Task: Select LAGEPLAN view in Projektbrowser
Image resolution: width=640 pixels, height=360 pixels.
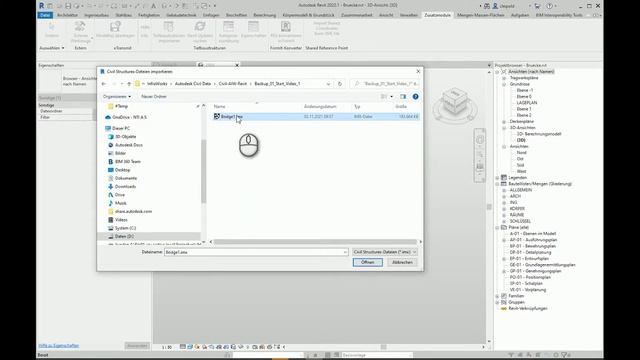Action: tap(527, 103)
